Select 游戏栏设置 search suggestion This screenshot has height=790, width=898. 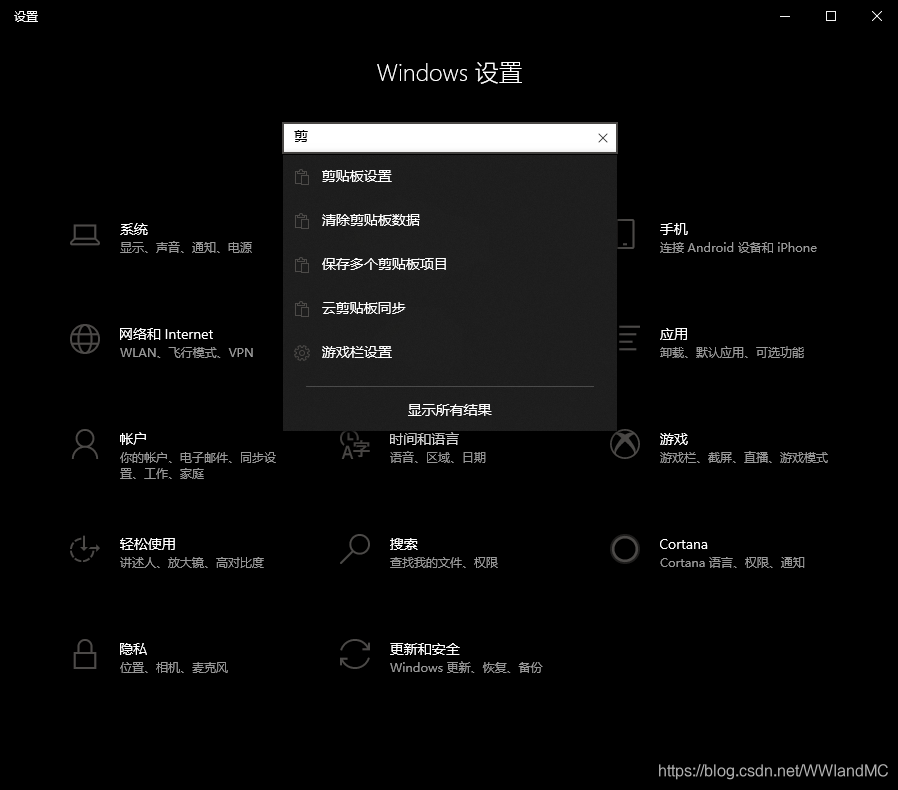(450, 353)
